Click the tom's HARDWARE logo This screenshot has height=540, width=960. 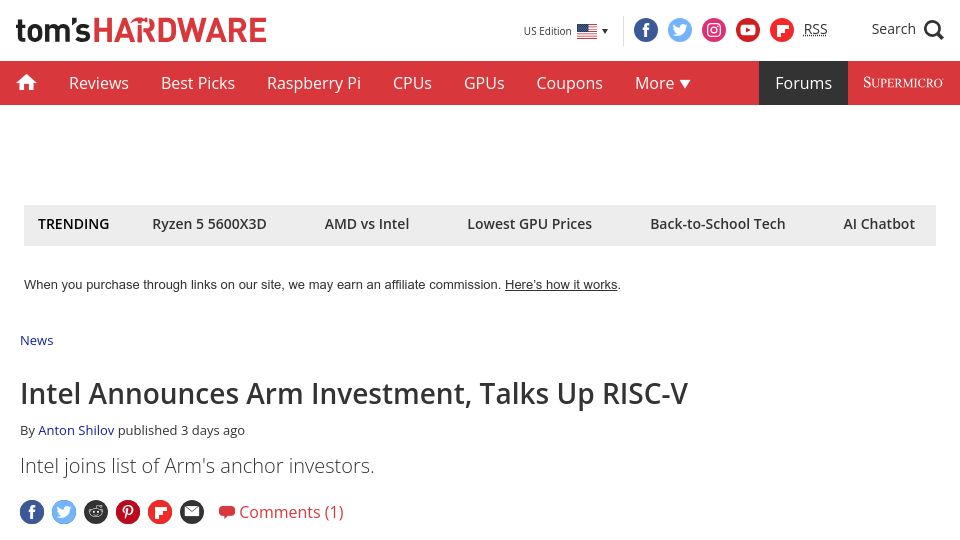141,31
